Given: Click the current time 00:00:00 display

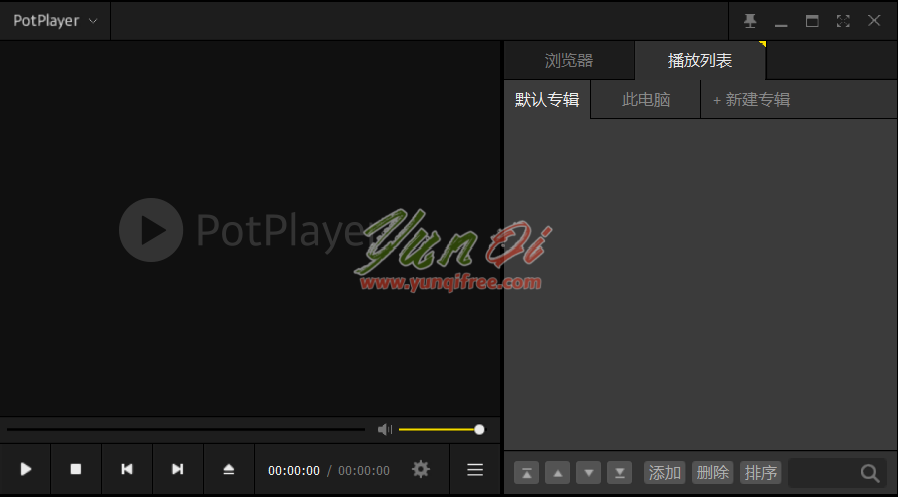Looking at the screenshot, I should pyautogui.click(x=294, y=471).
